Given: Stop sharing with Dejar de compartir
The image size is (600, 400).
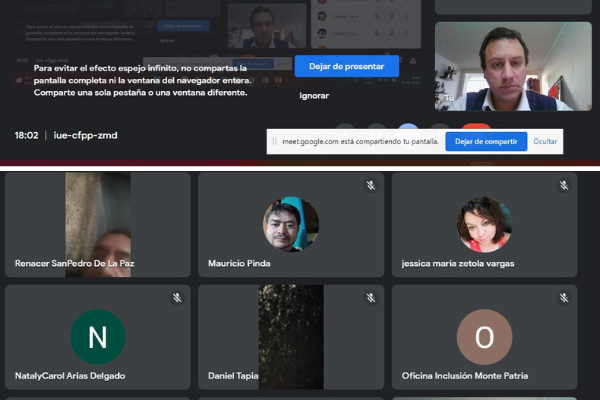Looking at the screenshot, I should pos(486,142).
